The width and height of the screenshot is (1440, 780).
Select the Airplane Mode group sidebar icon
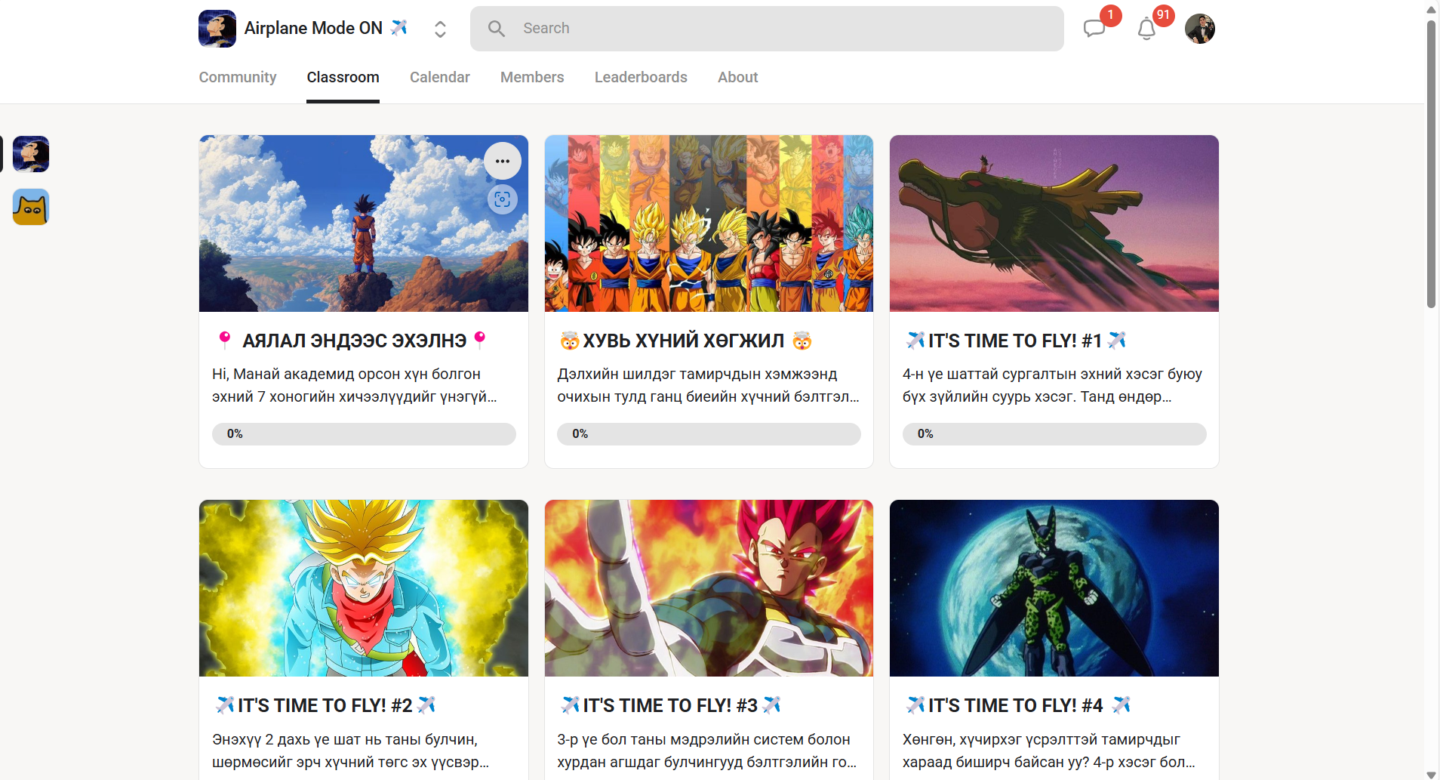(x=31, y=154)
